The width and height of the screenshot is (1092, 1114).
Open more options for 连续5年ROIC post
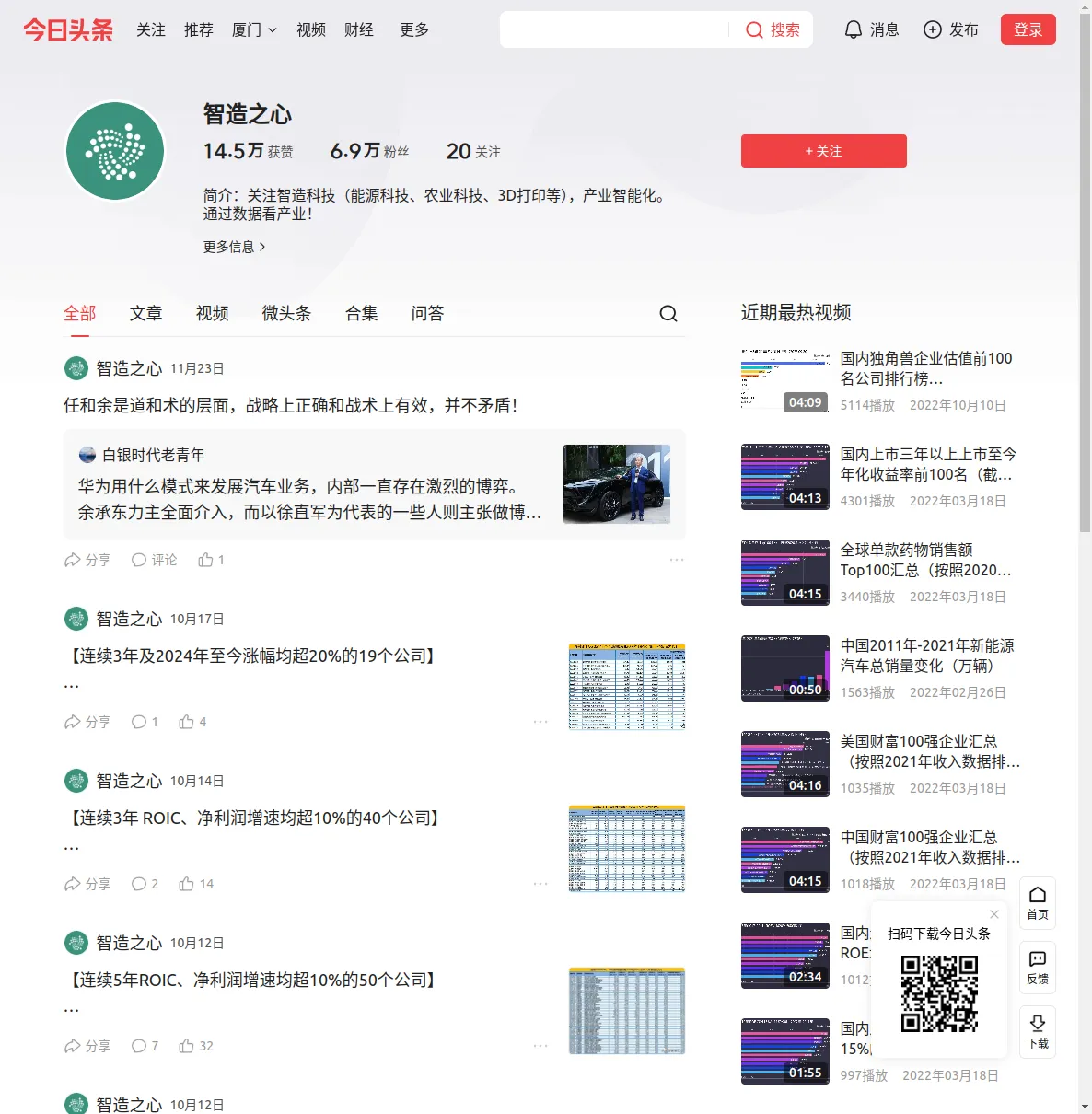click(x=540, y=1046)
